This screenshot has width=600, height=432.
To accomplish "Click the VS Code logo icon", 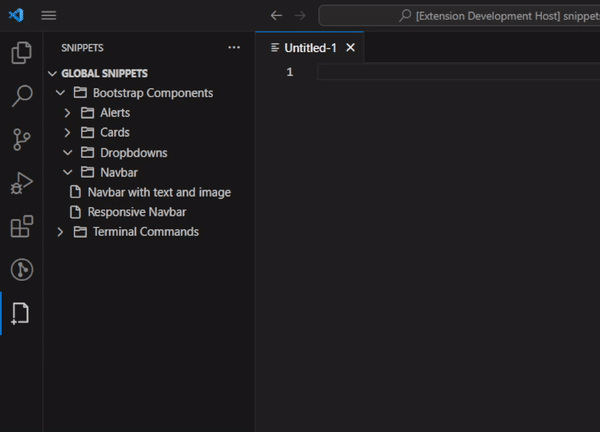I will [x=16, y=15].
